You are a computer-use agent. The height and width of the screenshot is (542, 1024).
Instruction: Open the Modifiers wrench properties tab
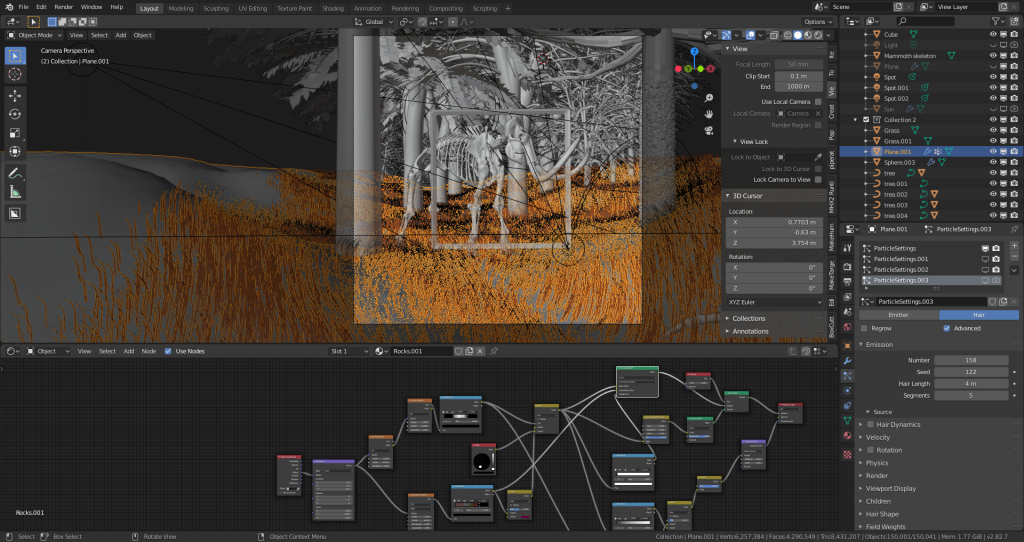(847, 360)
